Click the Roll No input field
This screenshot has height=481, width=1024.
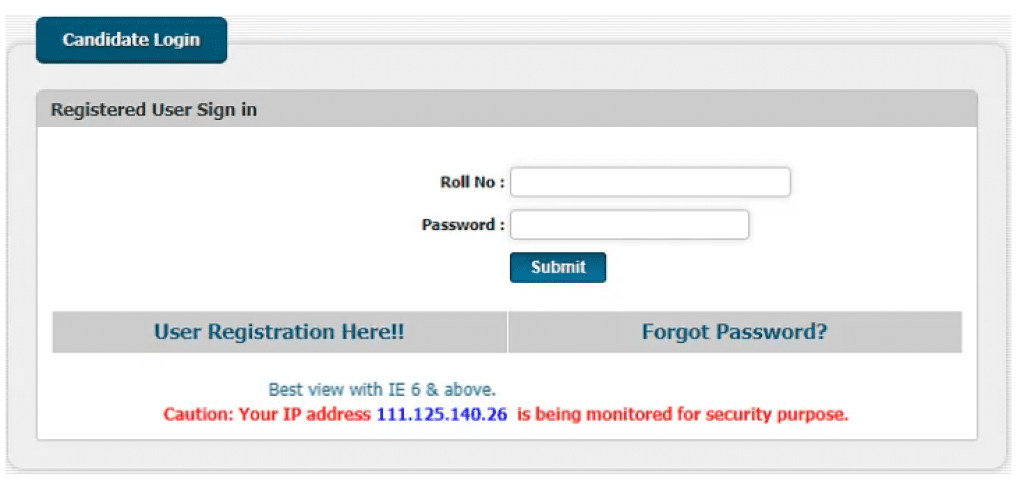pos(650,182)
